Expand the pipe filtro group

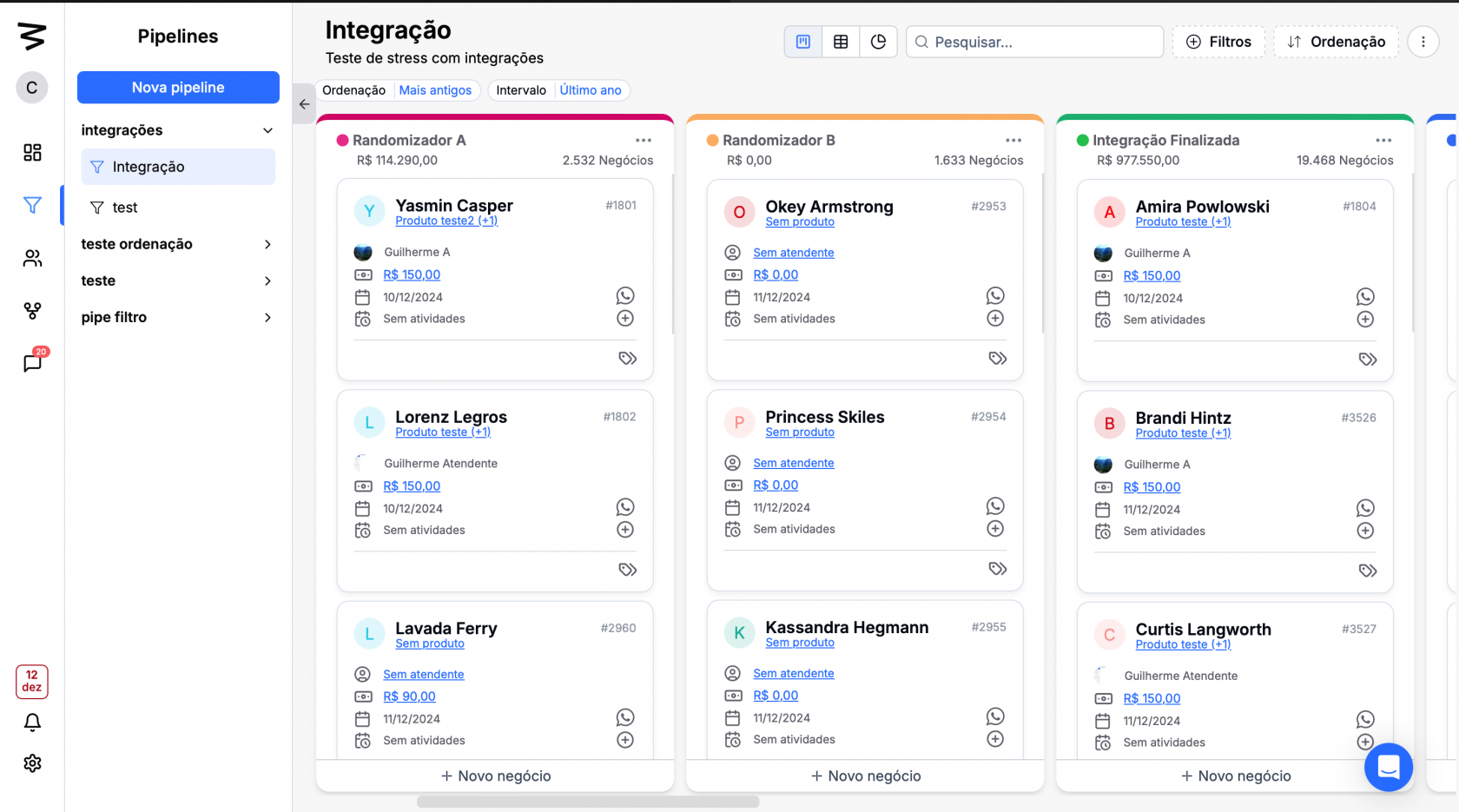(267, 317)
